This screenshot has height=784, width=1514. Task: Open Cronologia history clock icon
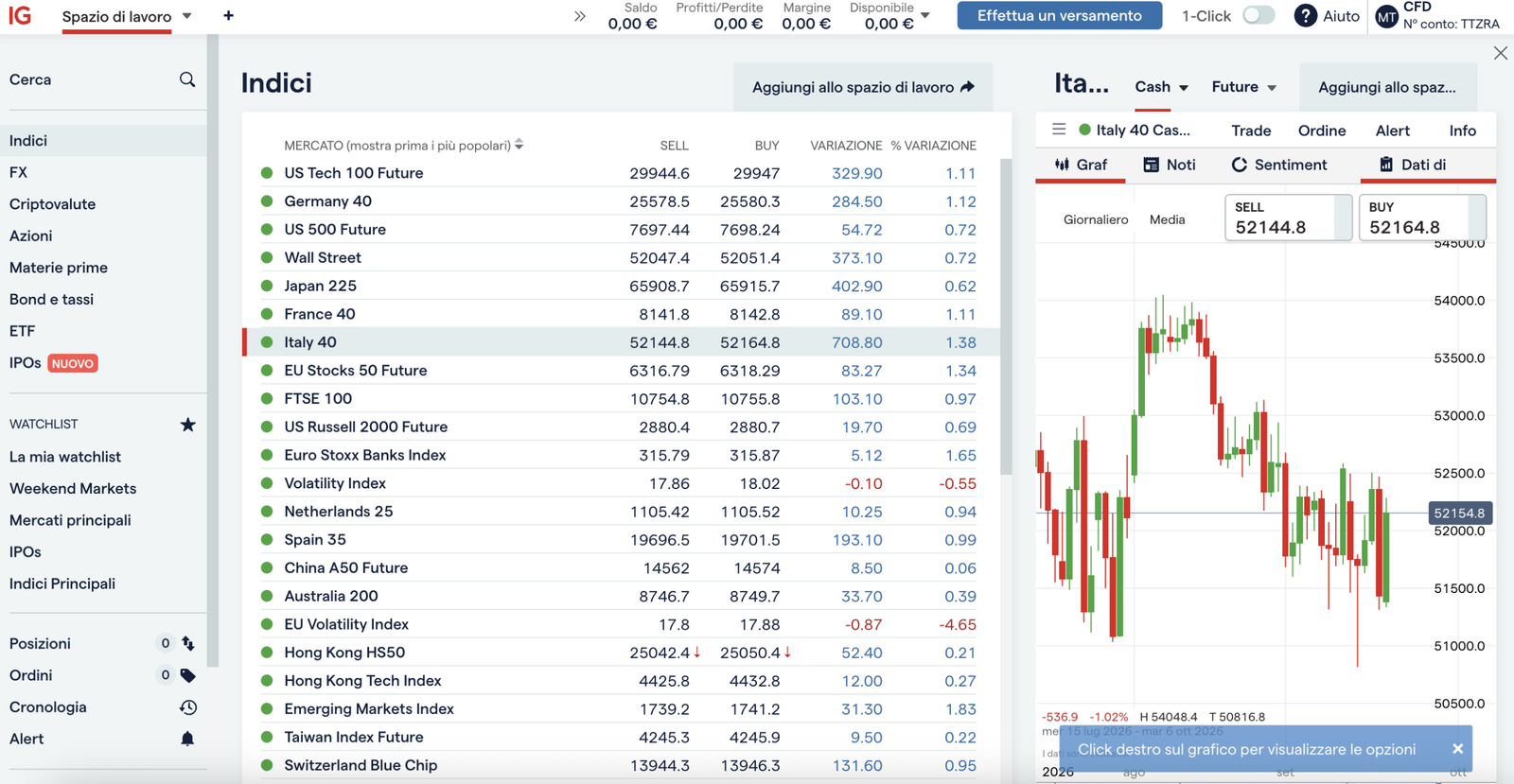pos(188,707)
